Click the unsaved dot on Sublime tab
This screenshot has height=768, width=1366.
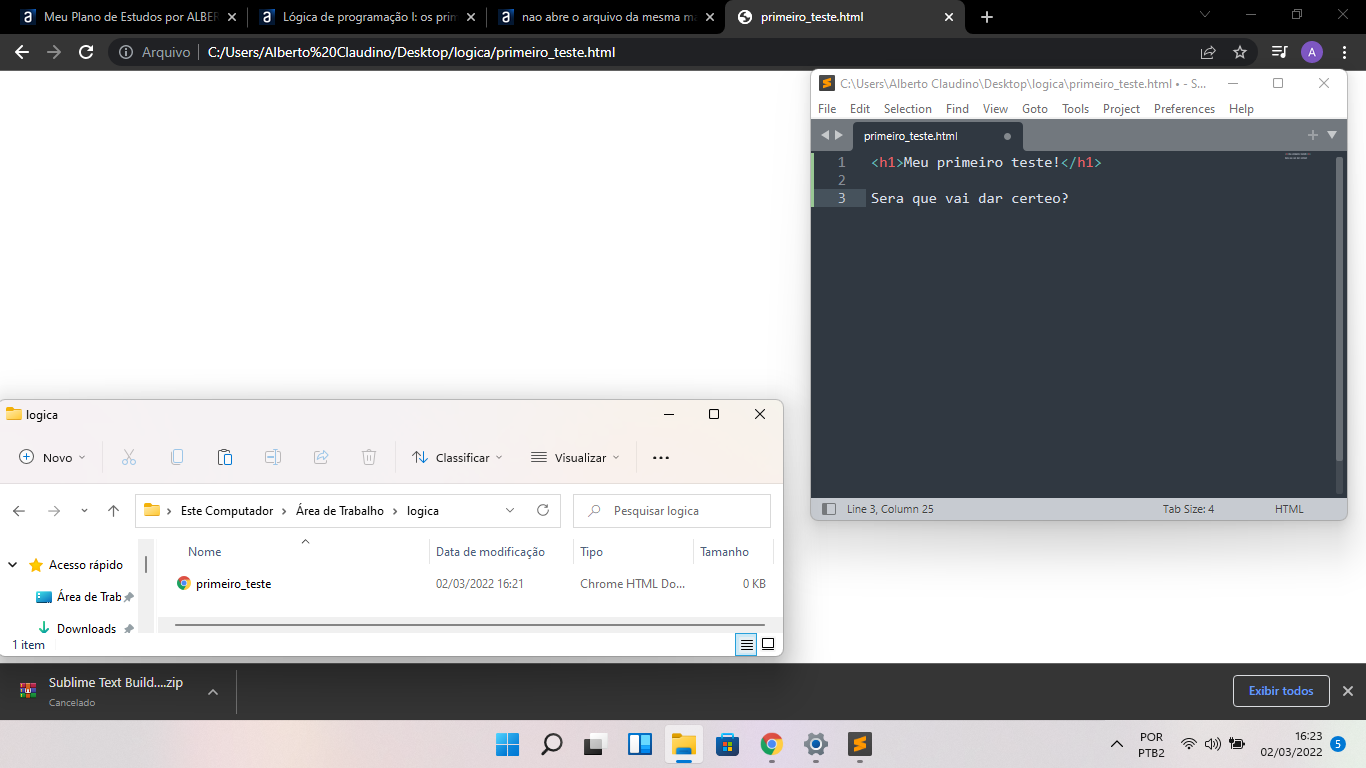pyautogui.click(x=1007, y=136)
